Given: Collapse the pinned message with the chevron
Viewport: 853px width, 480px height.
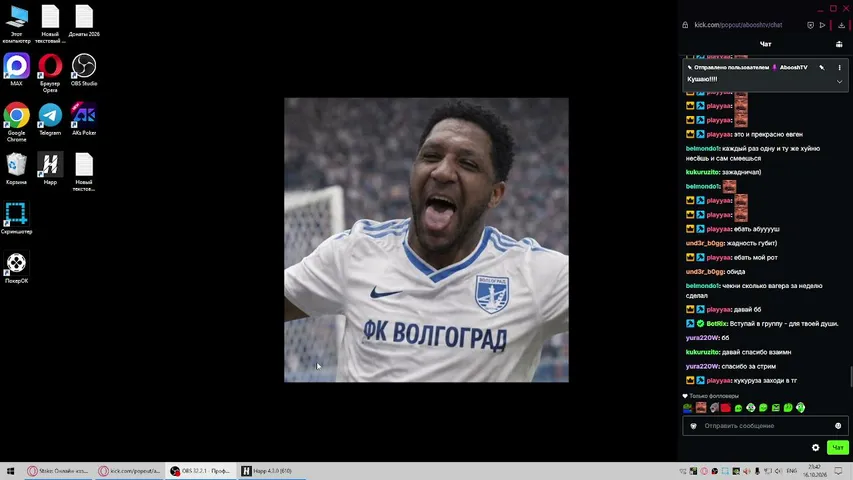Looking at the screenshot, I should (x=839, y=82).
